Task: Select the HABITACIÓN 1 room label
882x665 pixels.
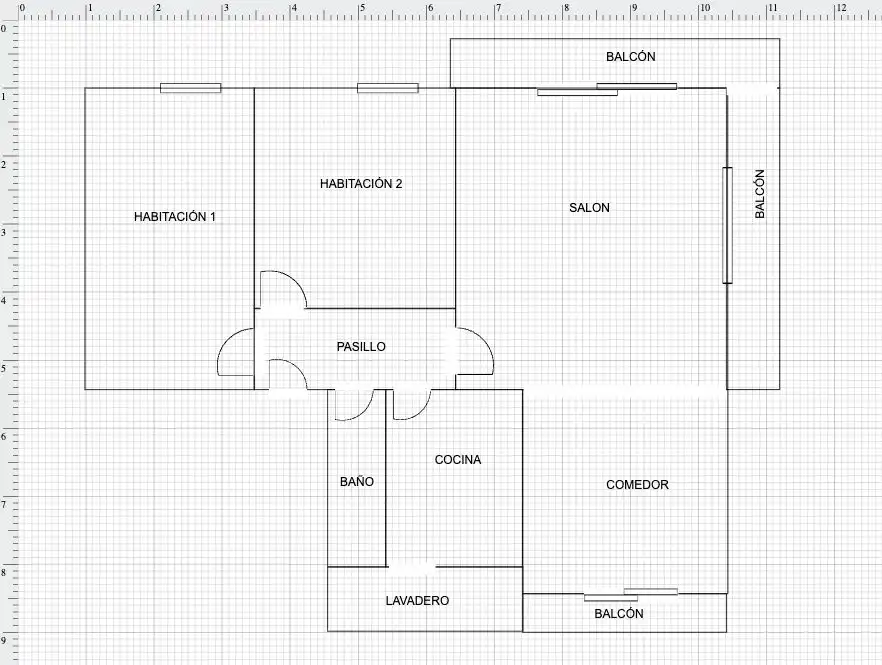Action: [x=175, y=217]
